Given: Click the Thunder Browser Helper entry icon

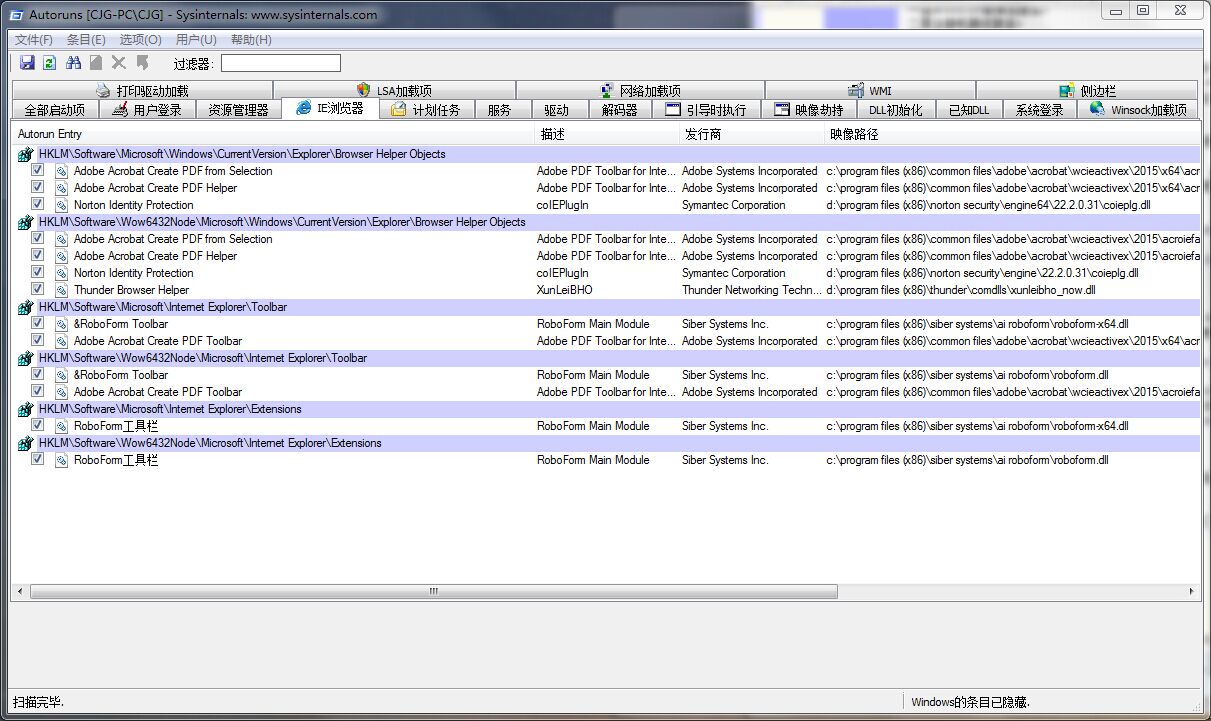Looking at the screenshot, I should [61, 290].
